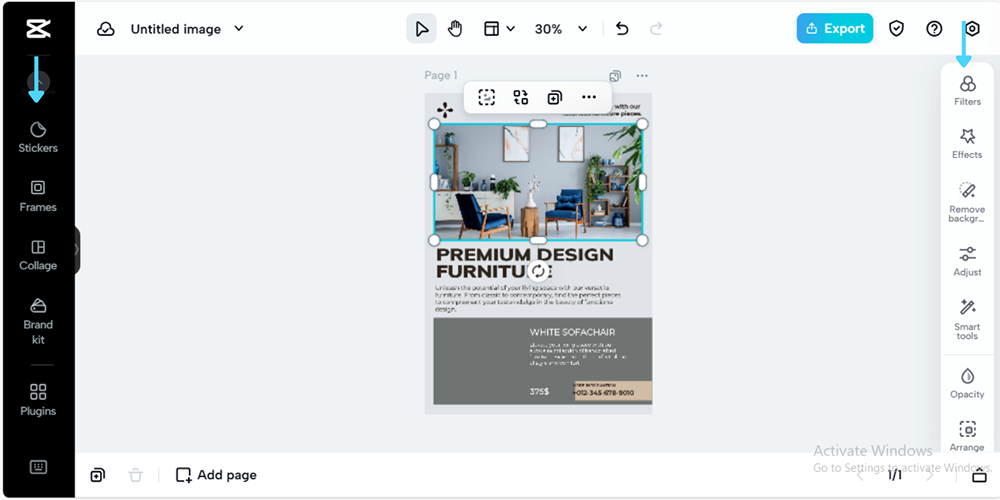Open the Brand kit panel

(x=38, y=321)
